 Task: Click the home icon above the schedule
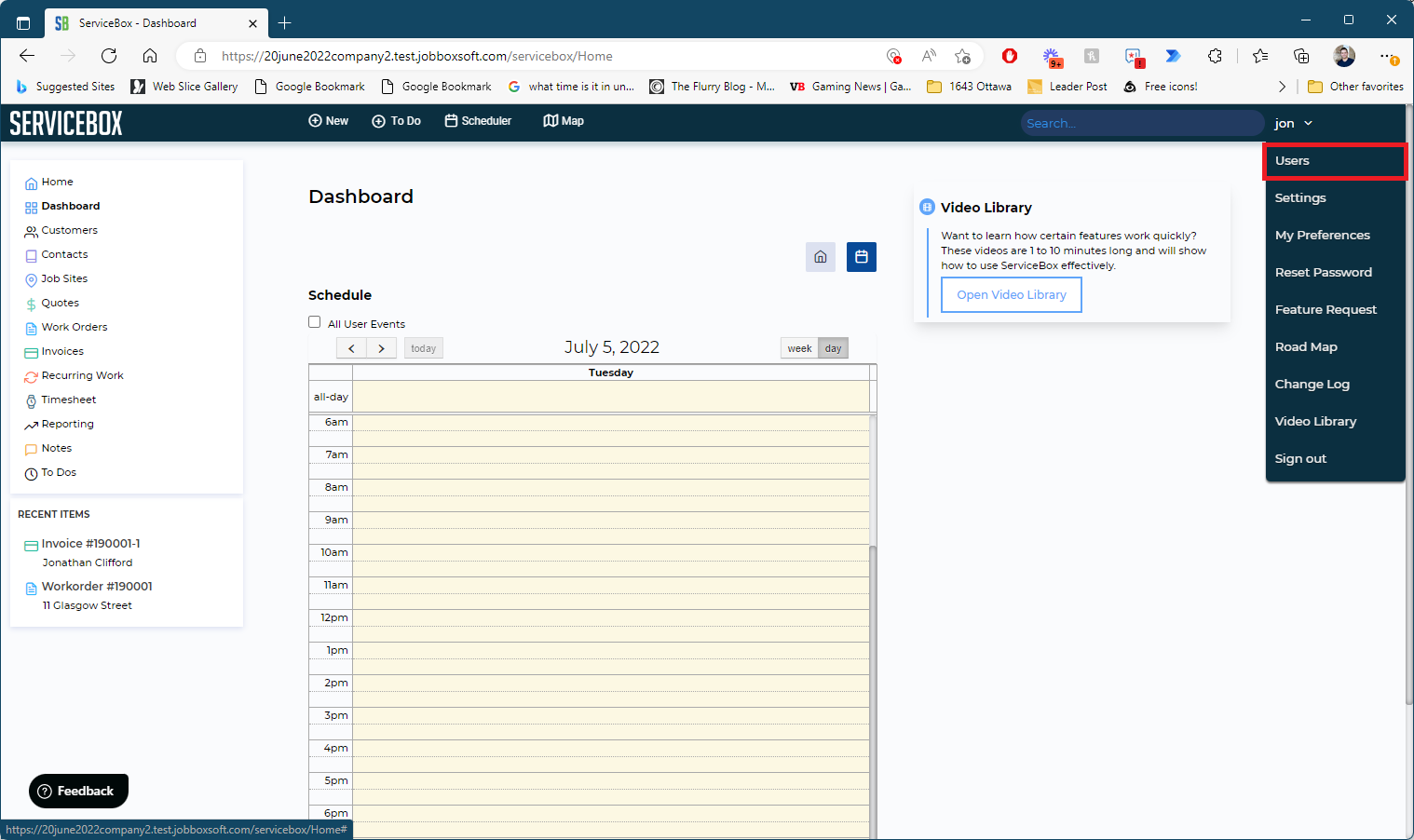click(821, 257)
